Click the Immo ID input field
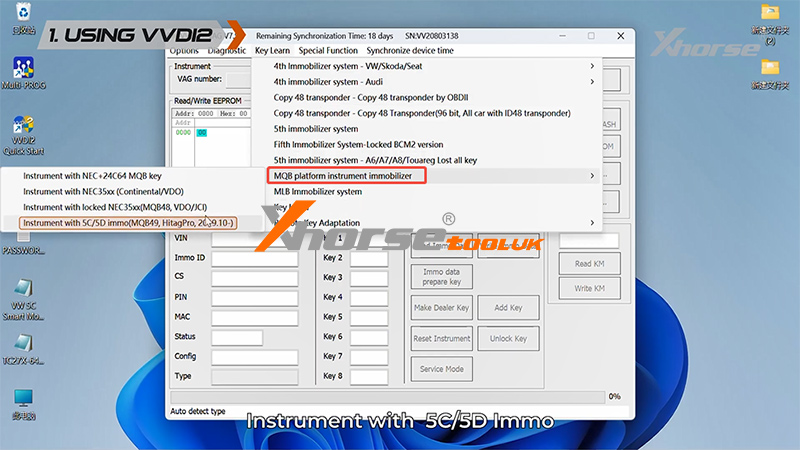Viewport: 800px width, 450px height. click(255, 259)
